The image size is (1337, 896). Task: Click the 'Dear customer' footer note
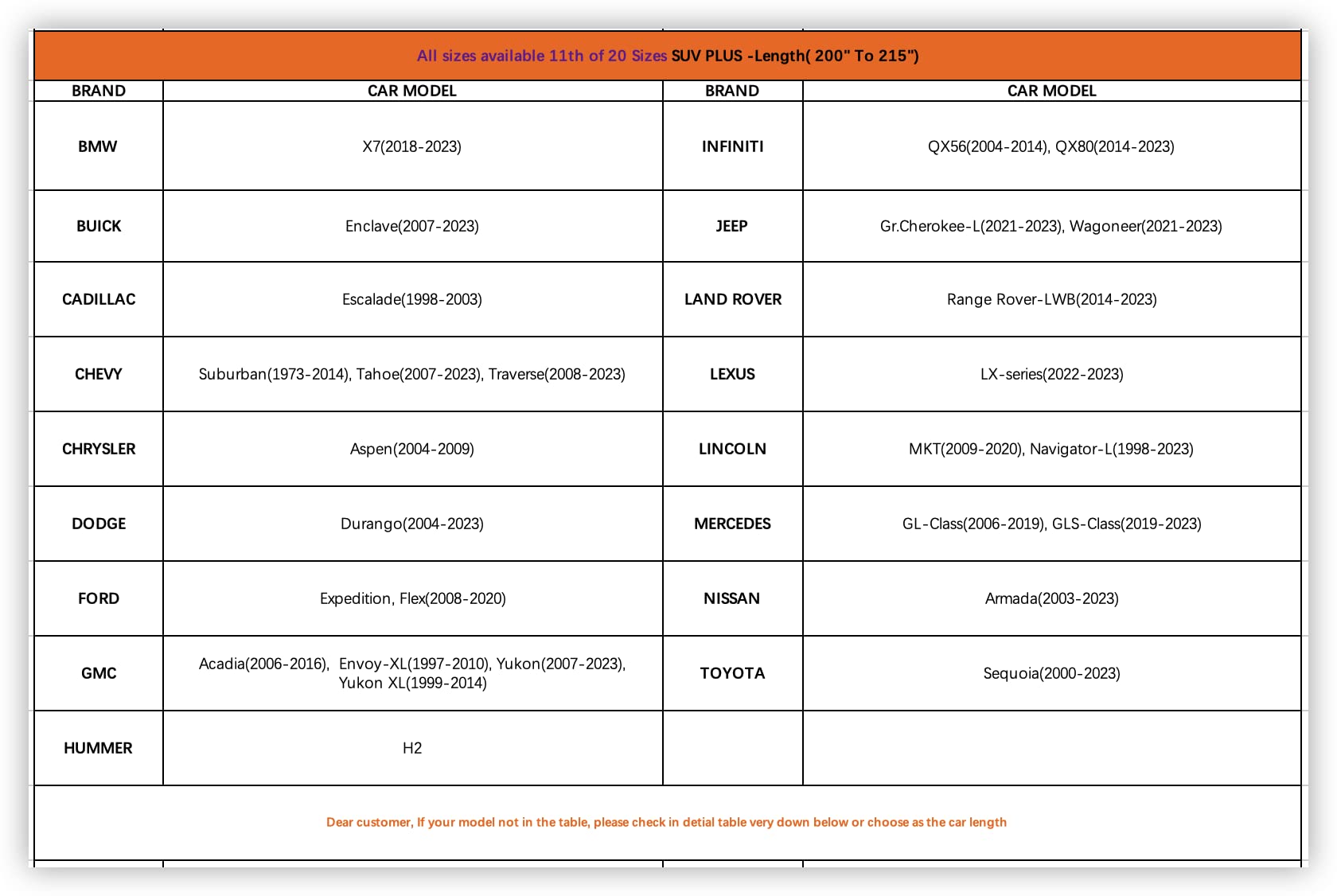tap(666, 822)
